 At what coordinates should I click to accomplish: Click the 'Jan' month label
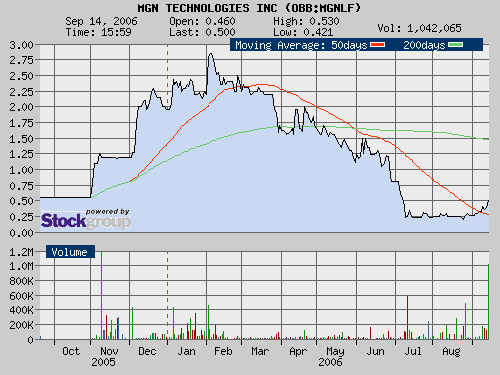pos(186,351)
